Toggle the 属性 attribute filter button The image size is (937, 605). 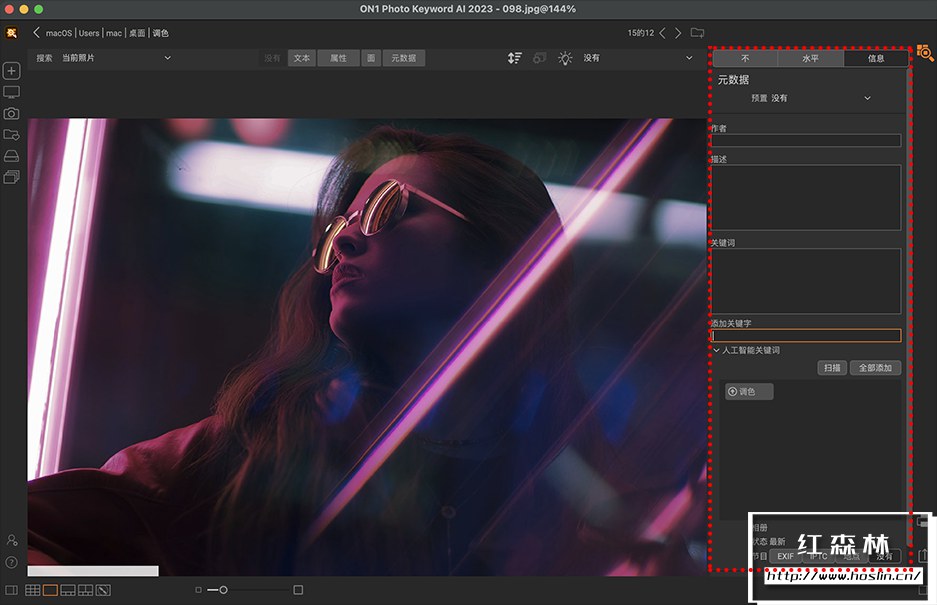(x=338, y=58)
